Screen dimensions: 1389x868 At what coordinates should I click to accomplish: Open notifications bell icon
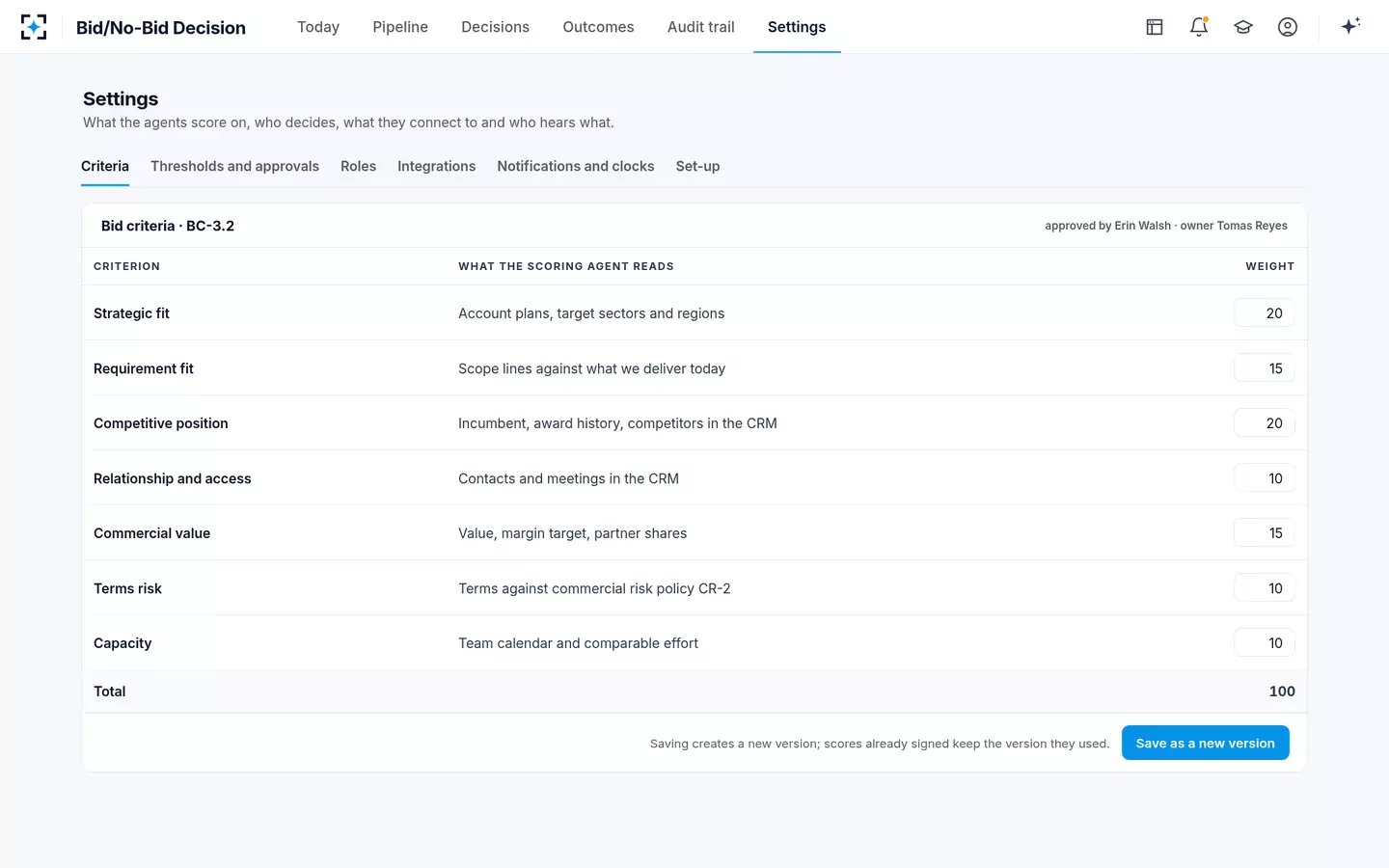pos(1199,27)
